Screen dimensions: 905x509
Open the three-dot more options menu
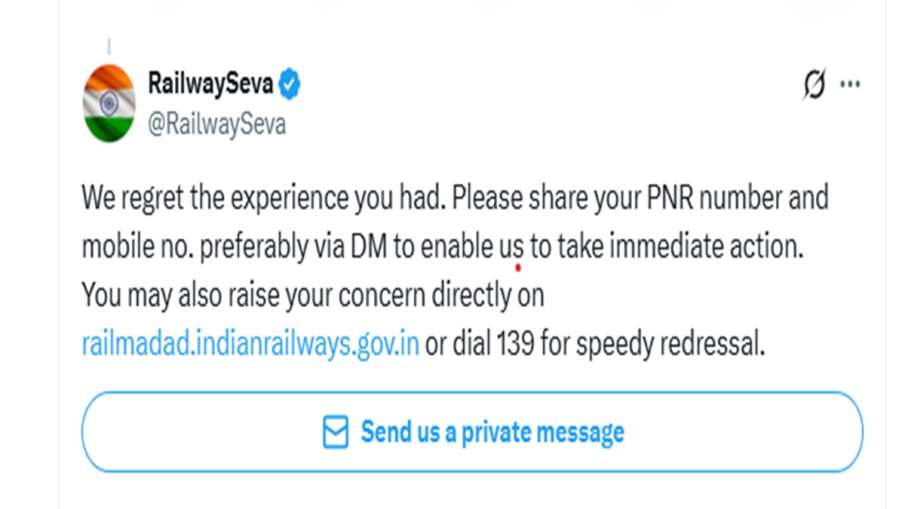850,85
